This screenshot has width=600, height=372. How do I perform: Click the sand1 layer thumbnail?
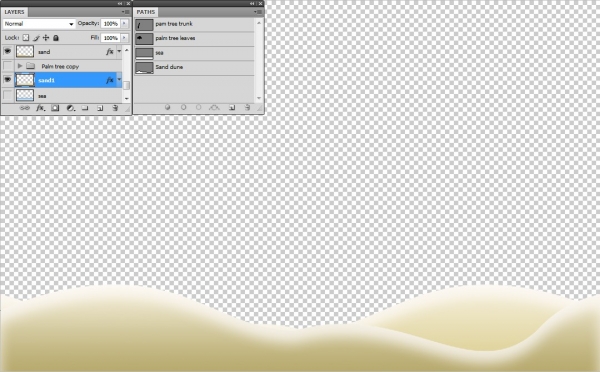25,80
